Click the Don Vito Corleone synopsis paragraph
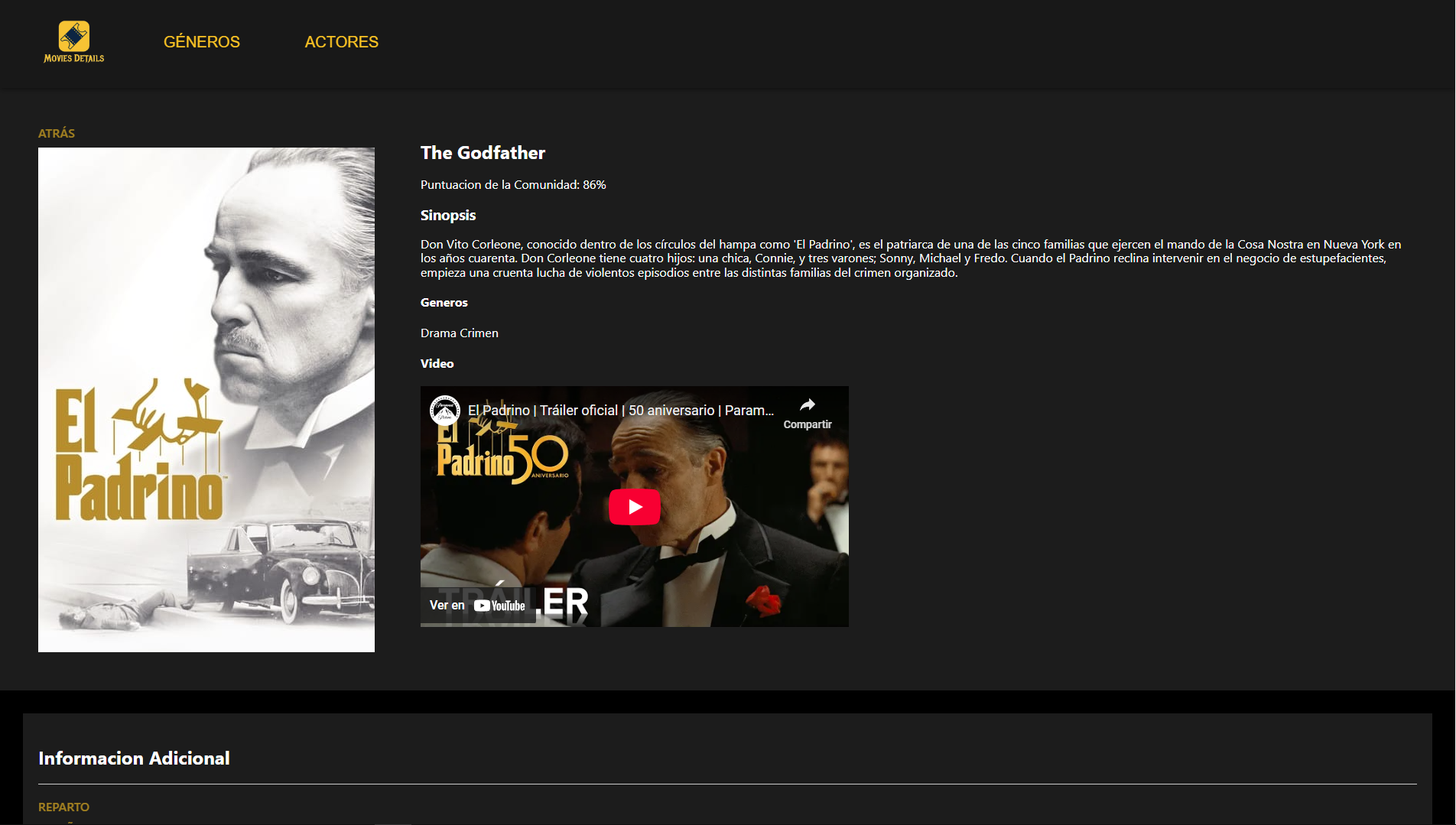Image resolution: width=1456 pixels, height=825 pixels. [x=910, y=258]
